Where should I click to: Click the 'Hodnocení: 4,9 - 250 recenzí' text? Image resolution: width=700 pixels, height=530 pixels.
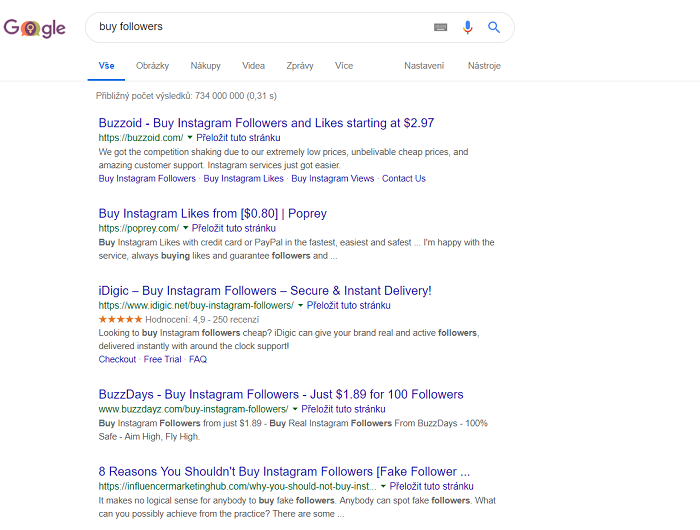tap(202, 320)
